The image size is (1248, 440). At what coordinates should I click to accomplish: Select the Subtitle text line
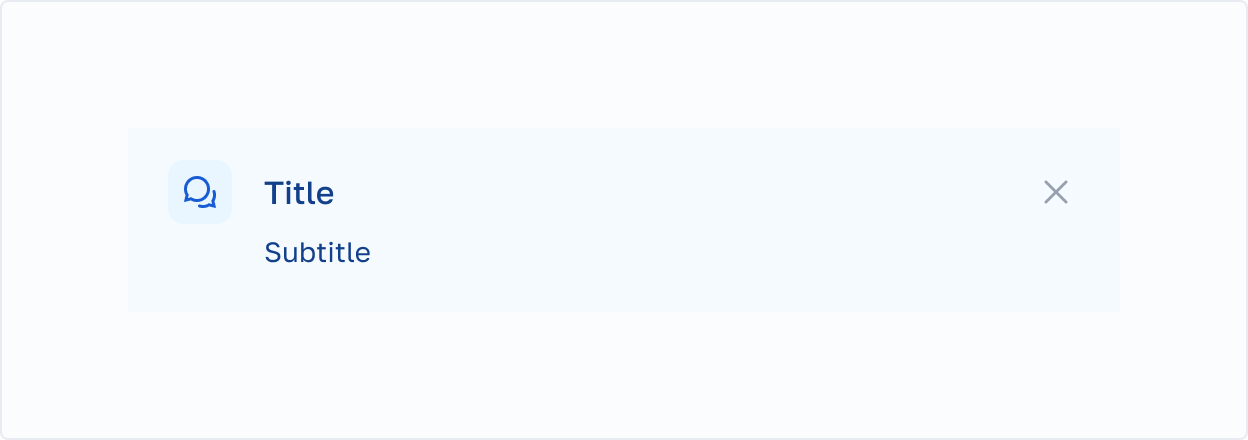point(317,253)
